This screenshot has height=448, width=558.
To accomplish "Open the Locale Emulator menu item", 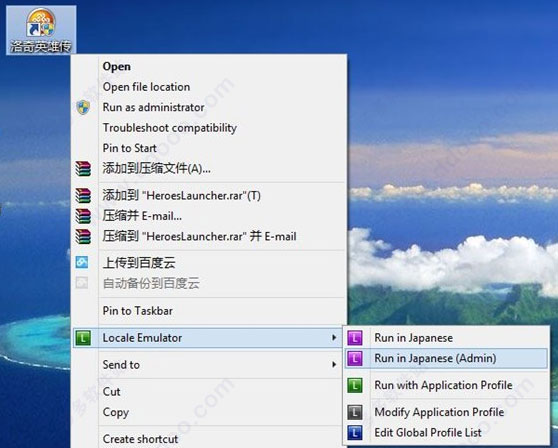I will tap(208, 338).
